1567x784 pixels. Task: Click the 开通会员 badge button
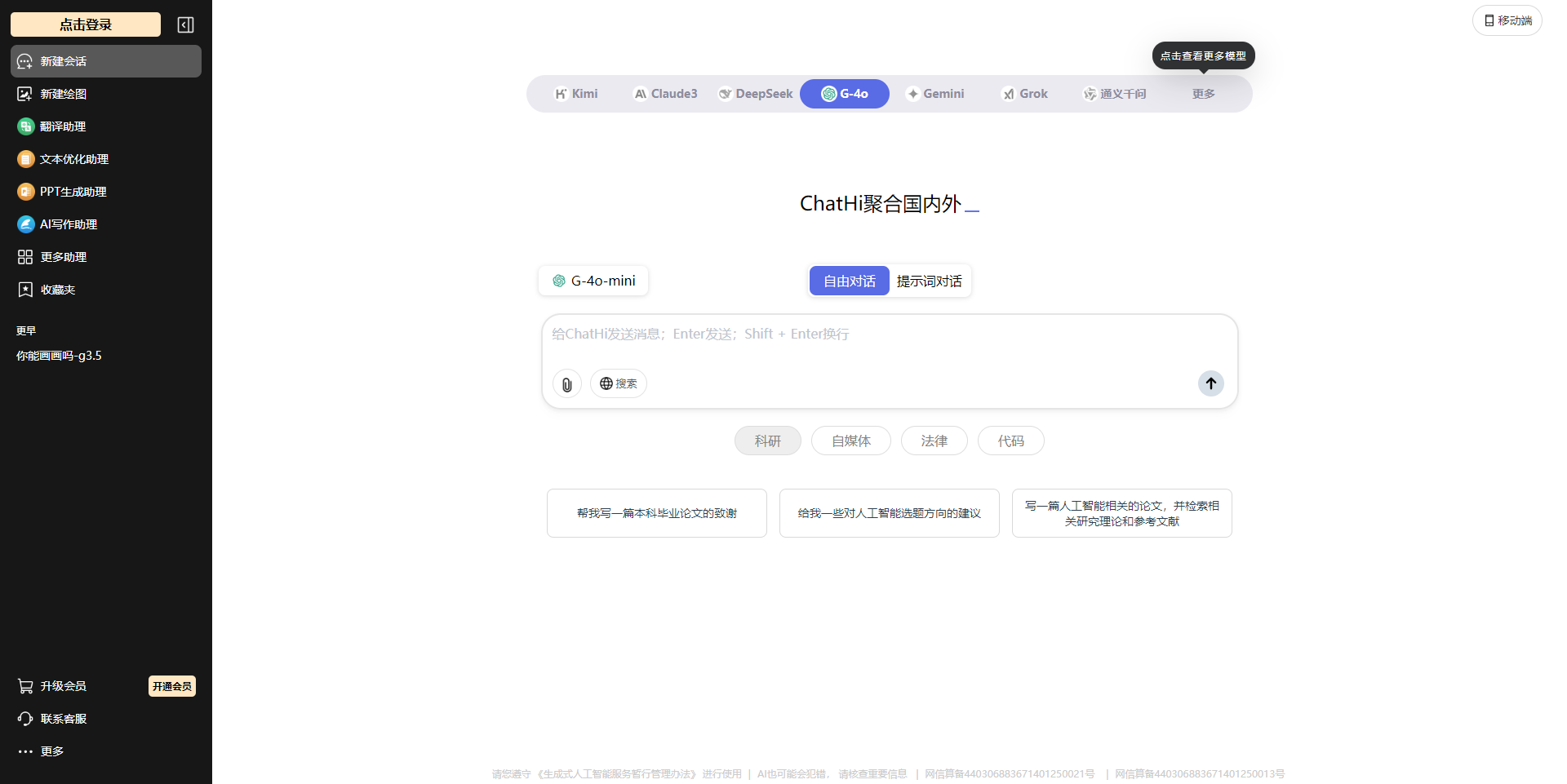coord(172,686)
